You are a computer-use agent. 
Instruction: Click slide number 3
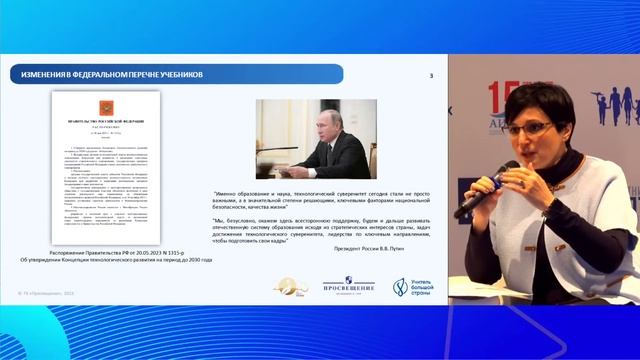coord(431,76)
